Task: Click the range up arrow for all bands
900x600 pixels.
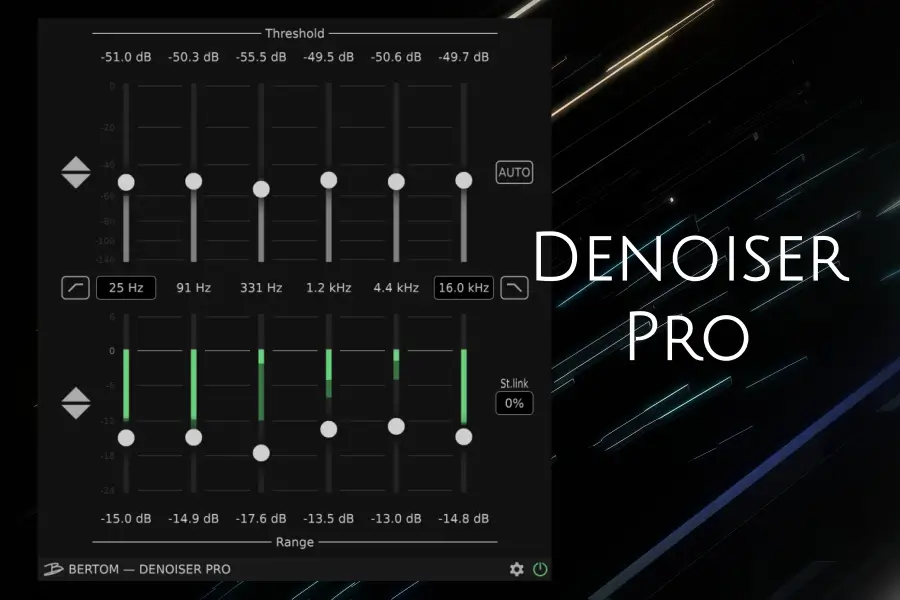Action: point(76,395)
